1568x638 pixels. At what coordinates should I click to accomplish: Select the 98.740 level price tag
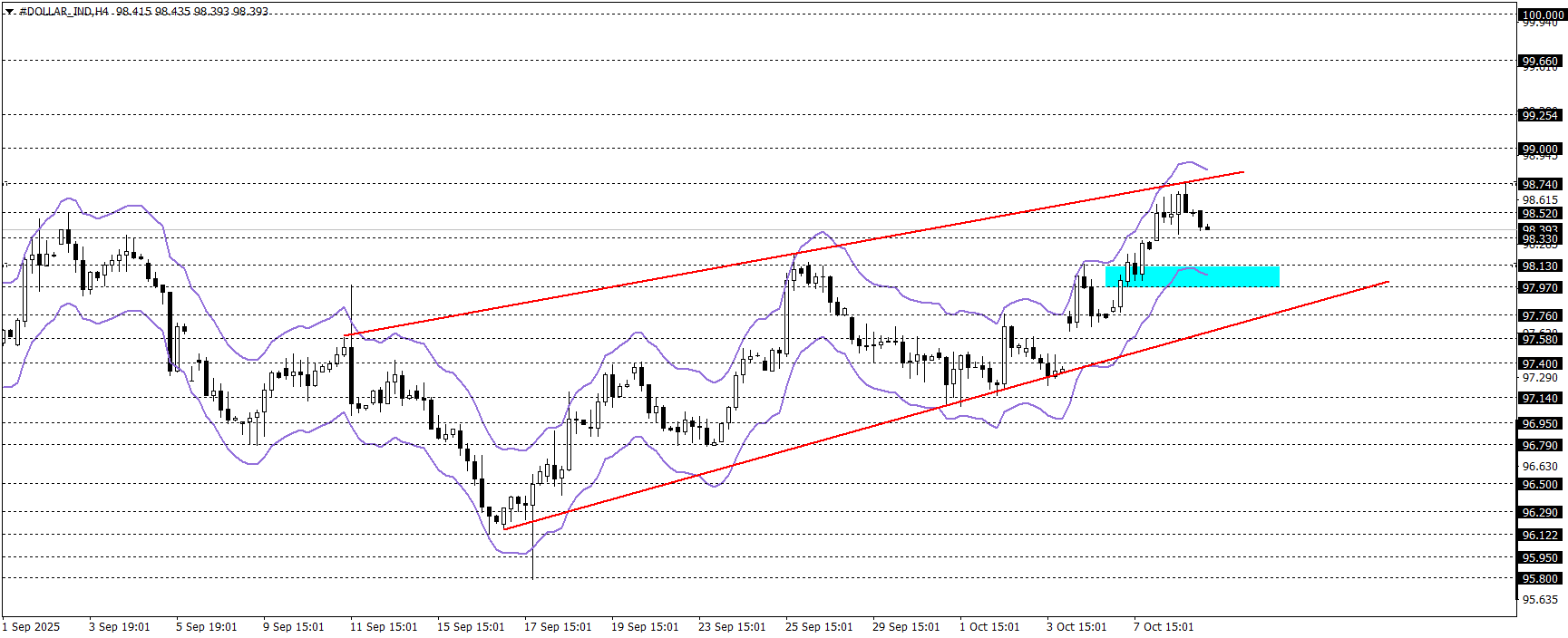pyautogui.click(x=1540, y=184)
